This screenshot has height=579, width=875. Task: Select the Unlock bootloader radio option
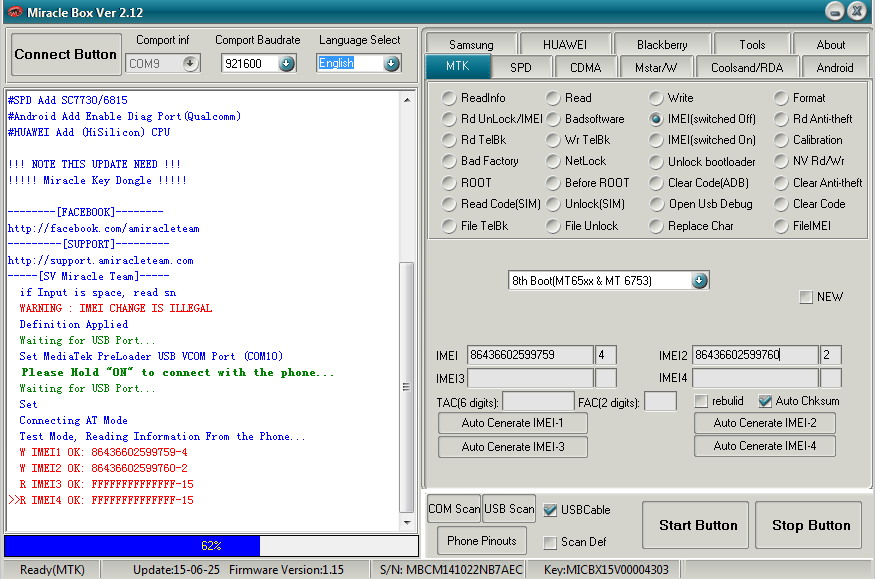[x=656, y=162]
